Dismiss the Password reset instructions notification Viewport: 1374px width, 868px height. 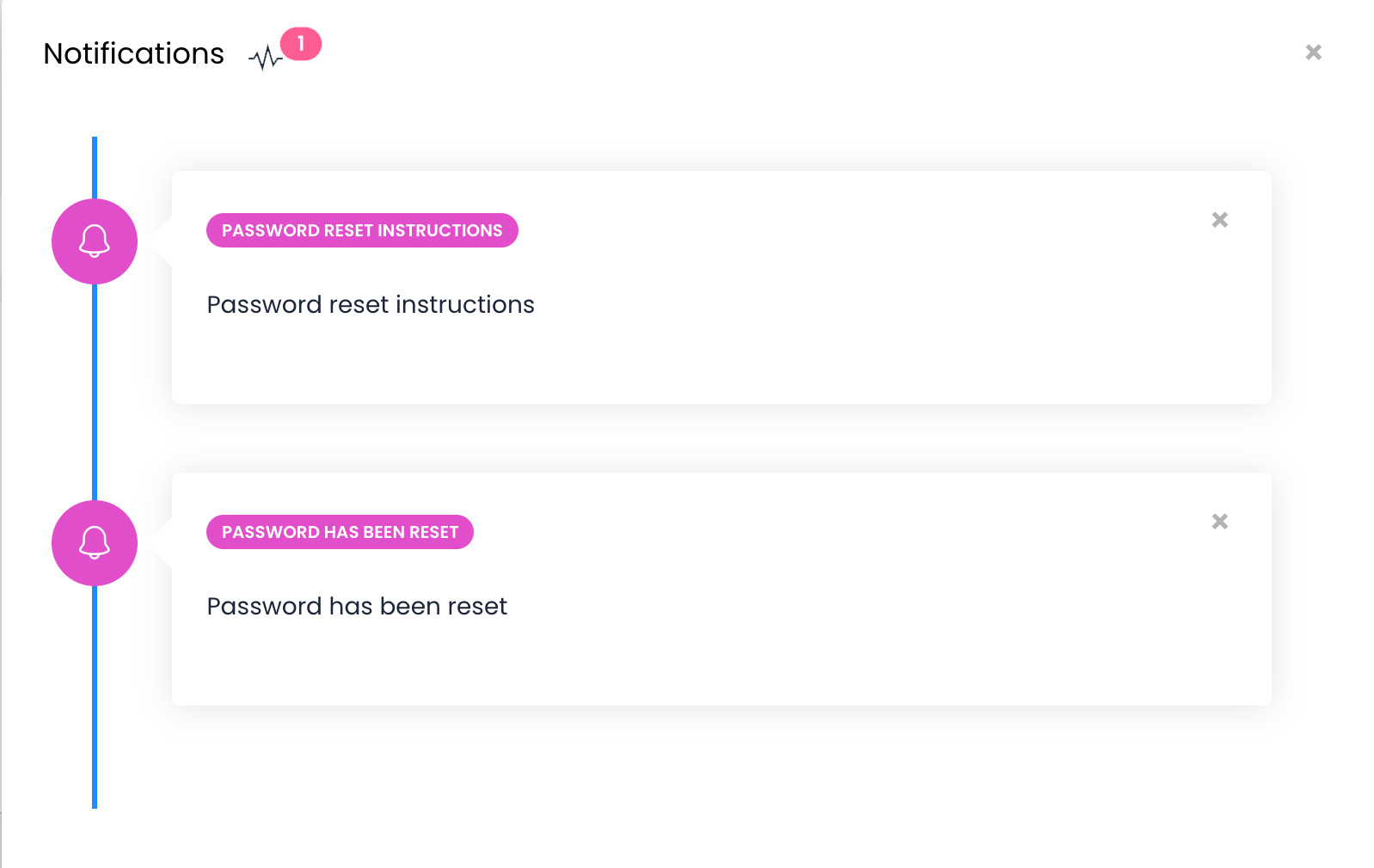(x=1219, y=220)
